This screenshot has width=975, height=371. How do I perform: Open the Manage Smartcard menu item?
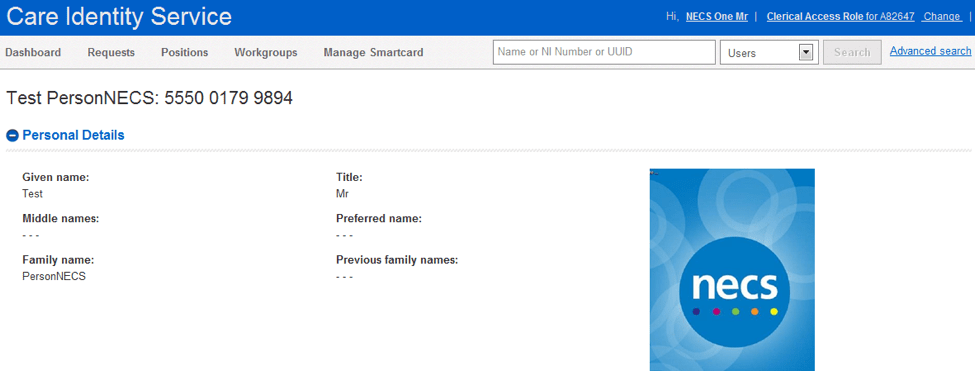(x=373, y=53)
